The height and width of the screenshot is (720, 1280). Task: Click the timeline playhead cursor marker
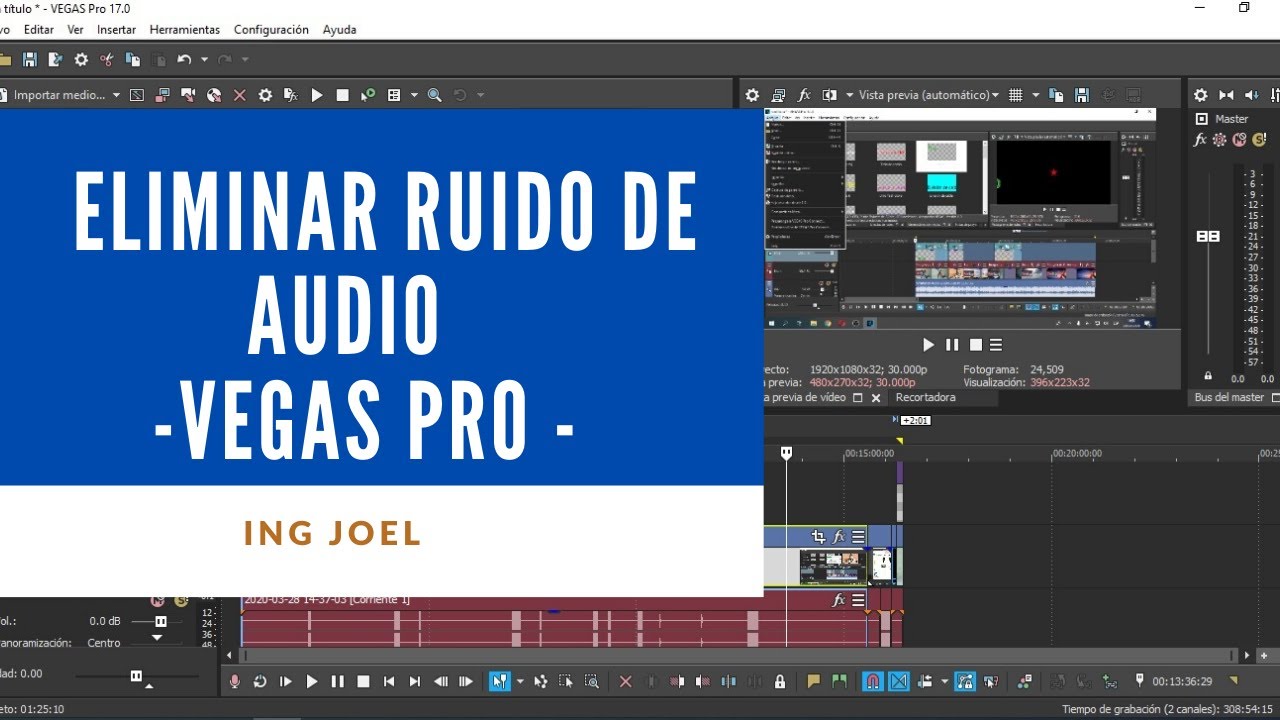click(x=786, y=453)
